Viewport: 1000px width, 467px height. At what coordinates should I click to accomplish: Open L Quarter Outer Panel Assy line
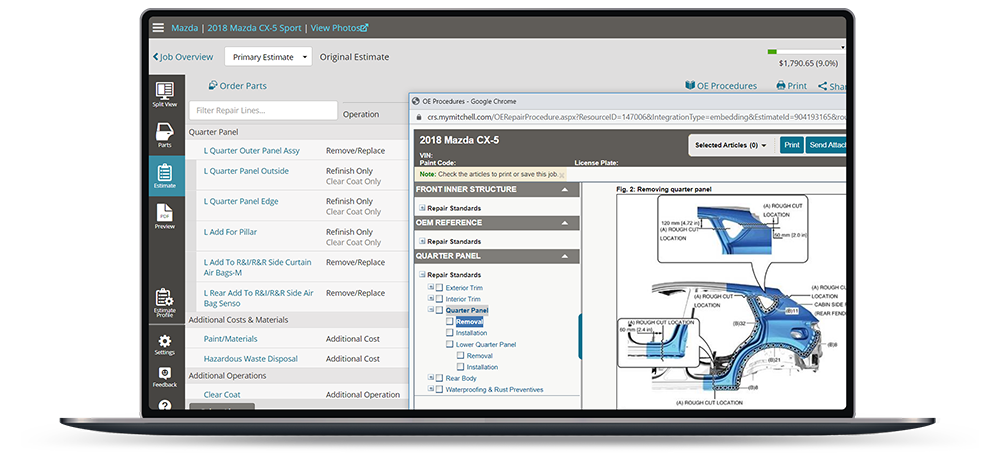(251, 151)
